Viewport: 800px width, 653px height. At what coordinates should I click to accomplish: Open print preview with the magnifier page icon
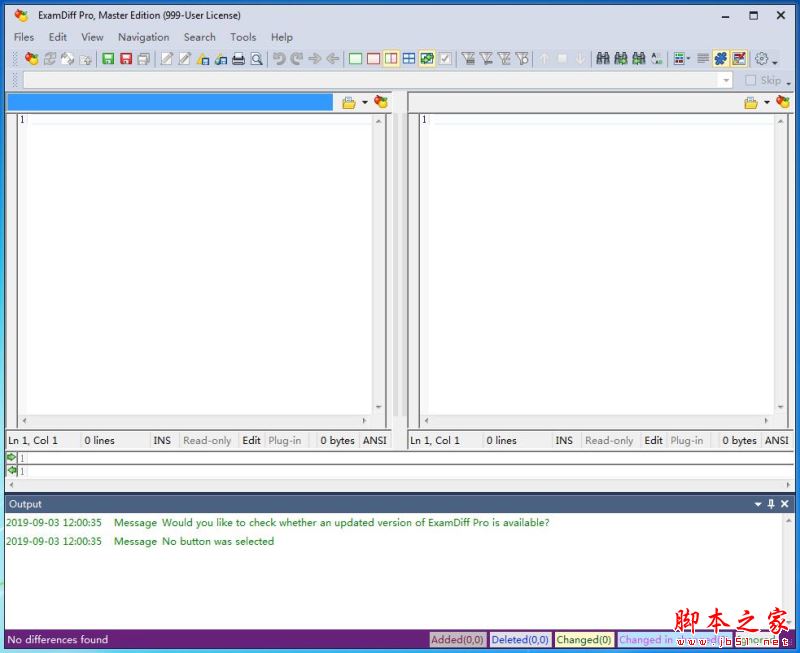tap(257, 59)
